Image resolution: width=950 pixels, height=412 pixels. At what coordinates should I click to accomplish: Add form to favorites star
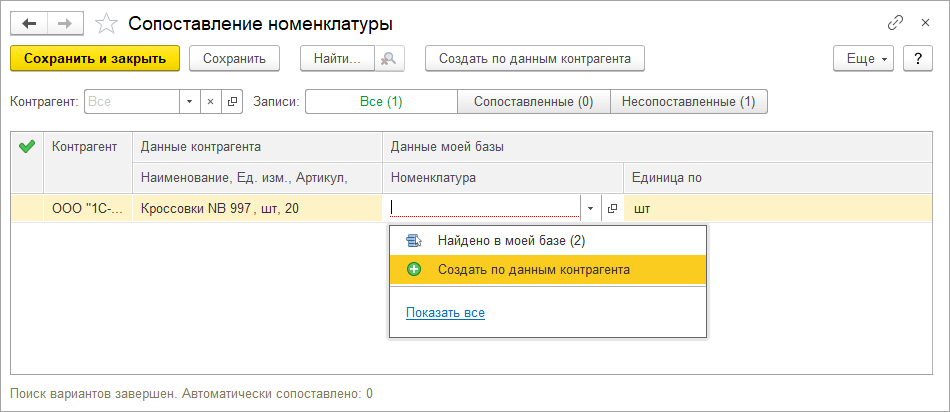click(x=106, y=22)
